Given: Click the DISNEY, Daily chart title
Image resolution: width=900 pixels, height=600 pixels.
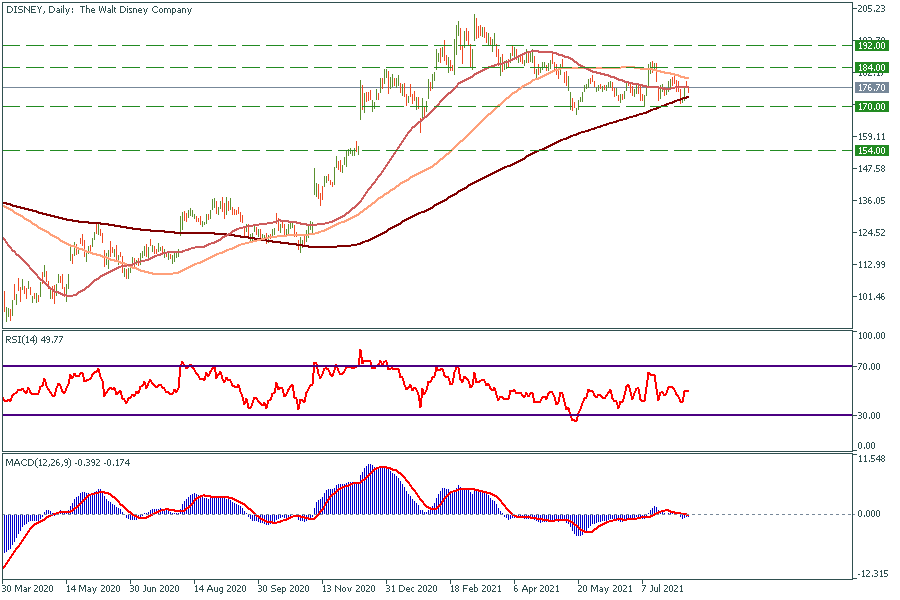Looking at the screenshot, I should point(99,10).
